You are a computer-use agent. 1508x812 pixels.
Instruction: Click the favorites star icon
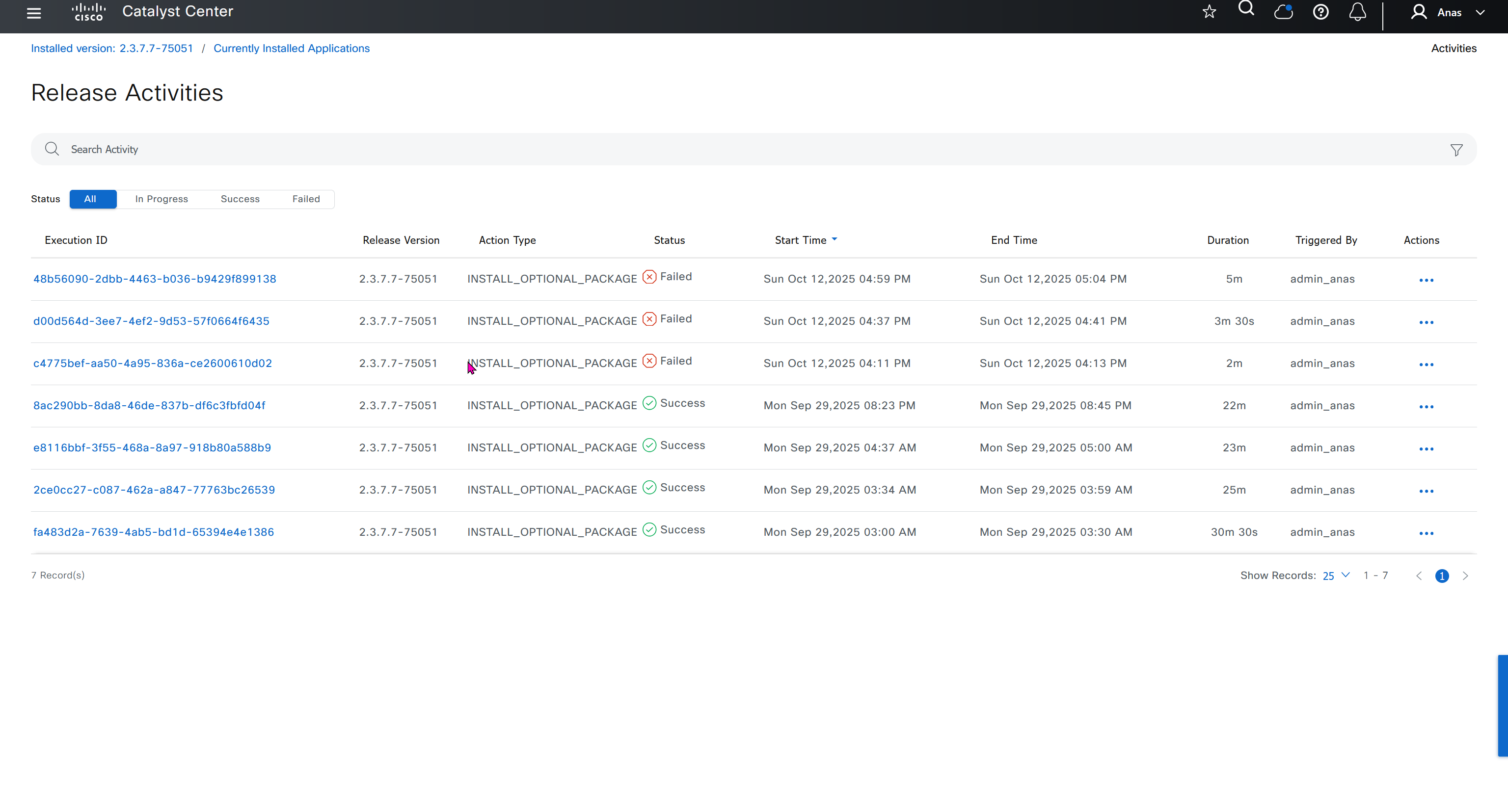pyautogui.click(x=1210, y=12)
